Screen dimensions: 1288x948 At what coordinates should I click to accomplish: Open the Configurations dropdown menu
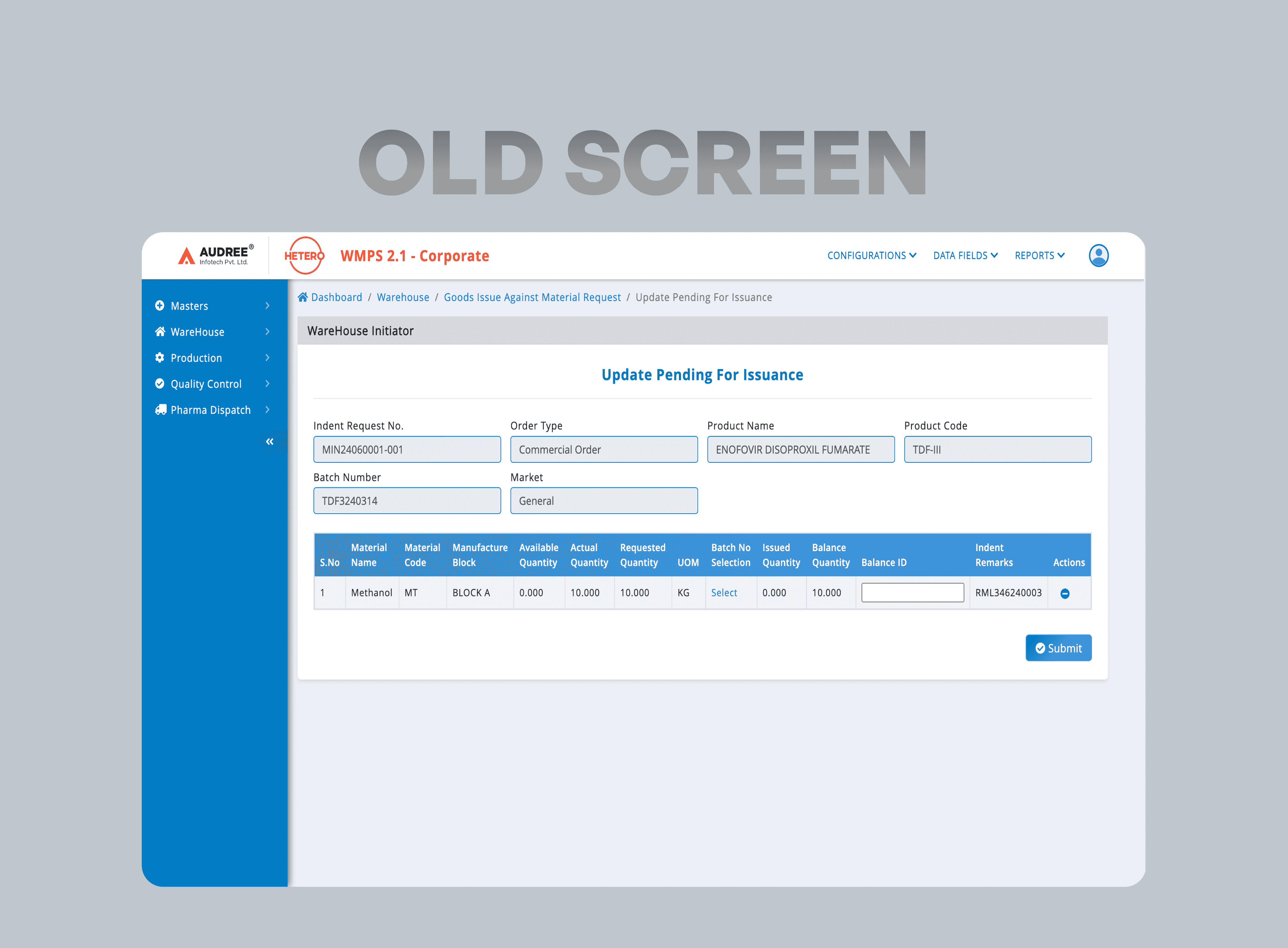pyautogui.click(x=871, y=255)
